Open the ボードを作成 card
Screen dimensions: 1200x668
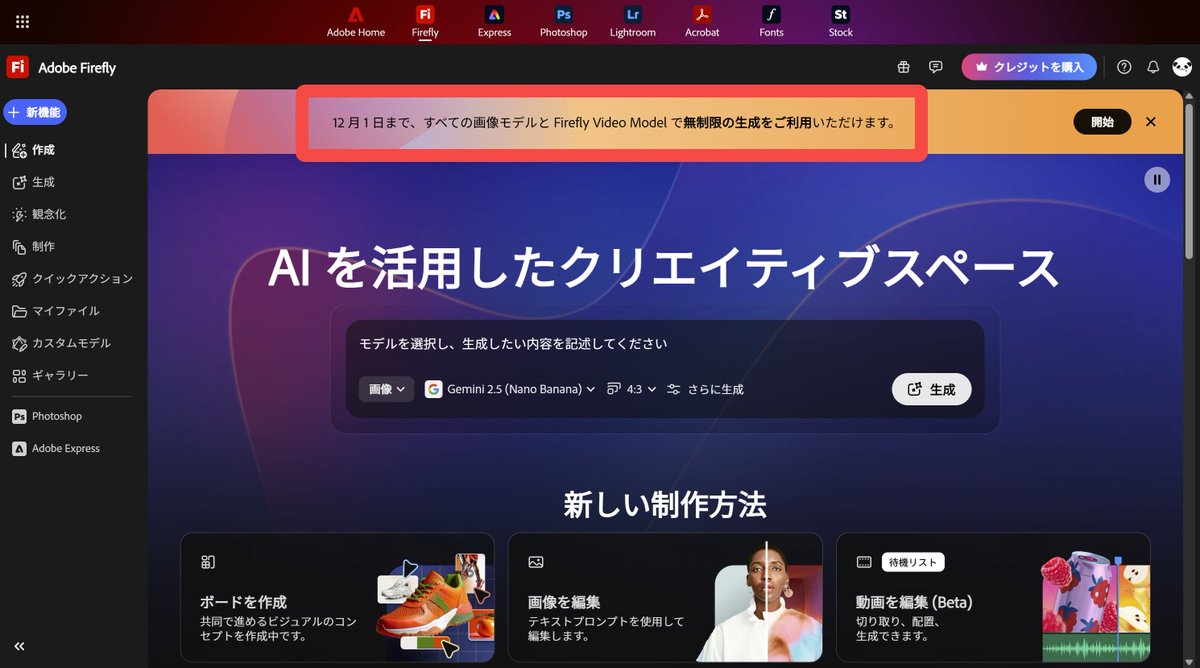tap(337, 597)
